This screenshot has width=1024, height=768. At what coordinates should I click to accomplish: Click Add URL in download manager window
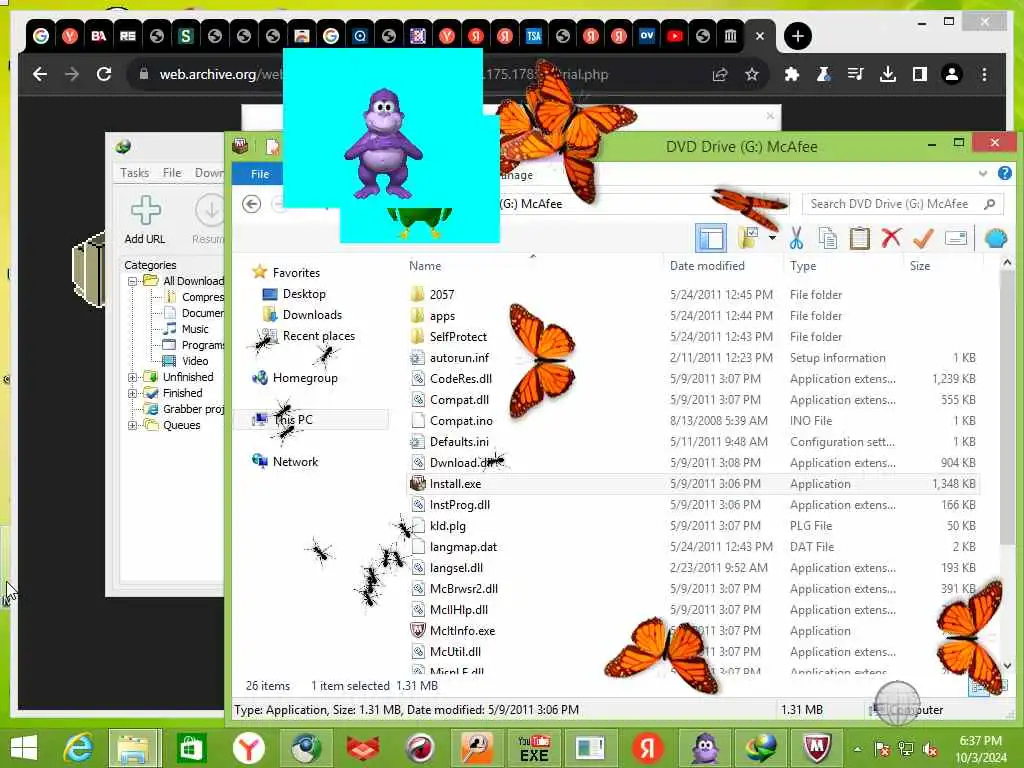(145, 221)
